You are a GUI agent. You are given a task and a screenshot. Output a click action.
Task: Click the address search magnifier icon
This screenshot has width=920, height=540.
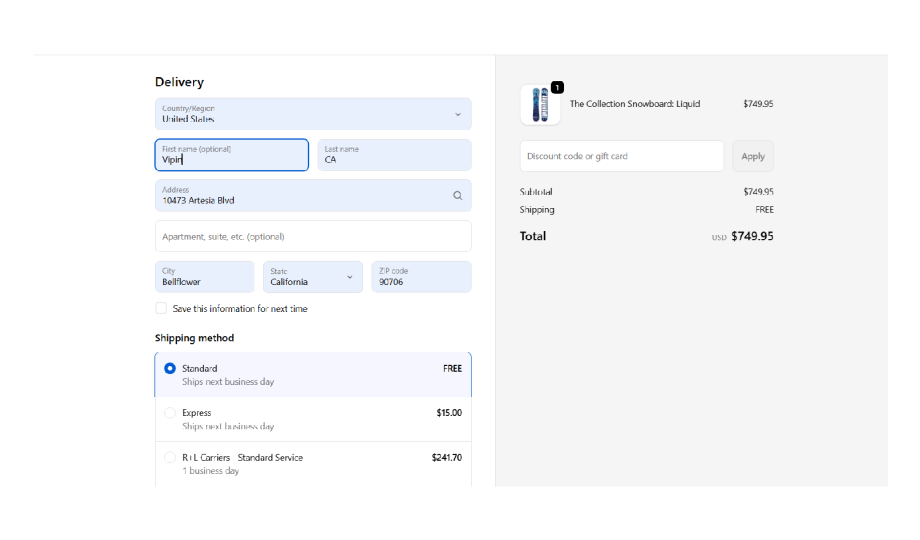coord(457,196)
